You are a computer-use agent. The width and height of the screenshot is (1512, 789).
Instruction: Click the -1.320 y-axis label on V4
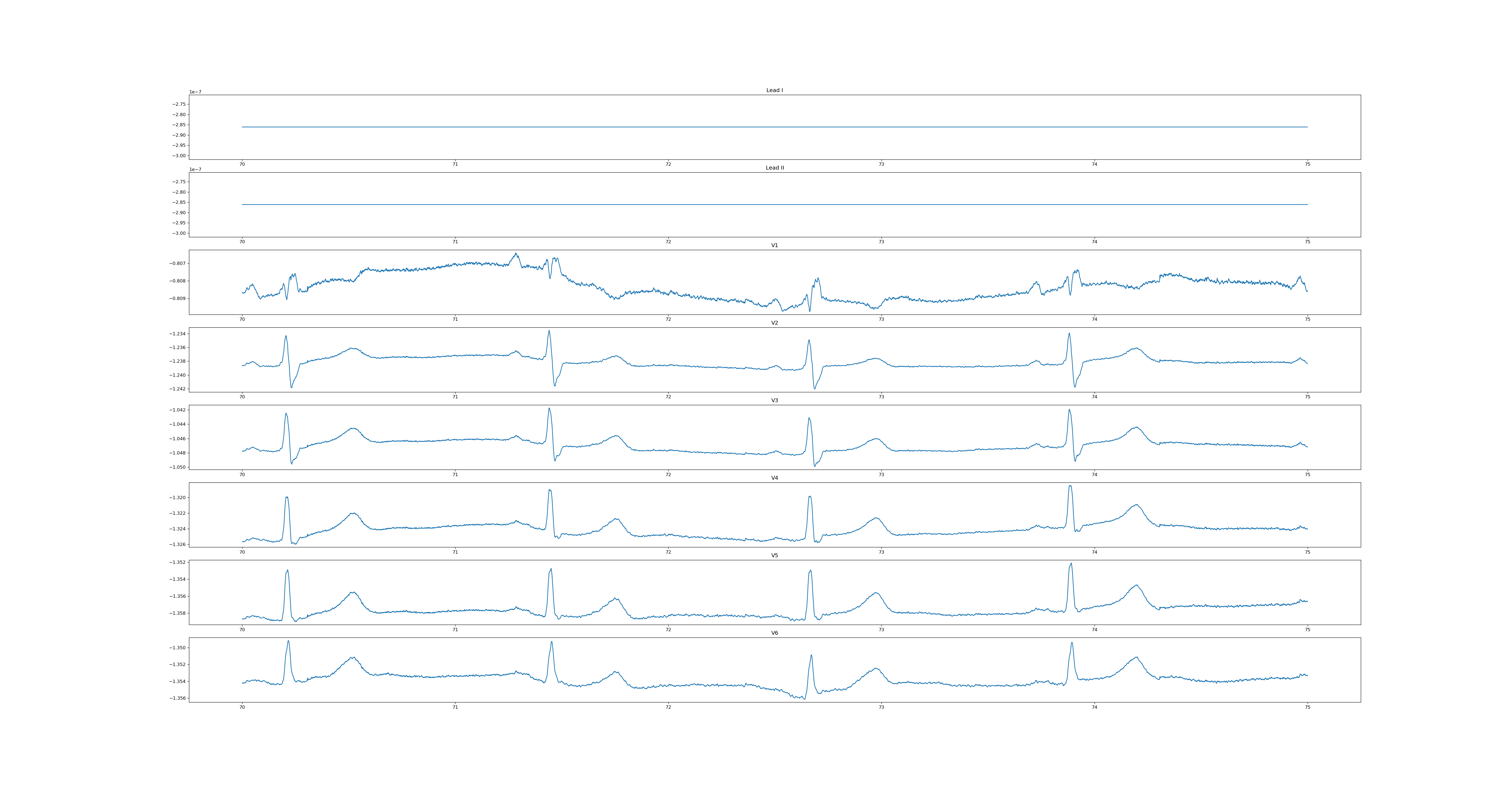(x=178, y=498)
